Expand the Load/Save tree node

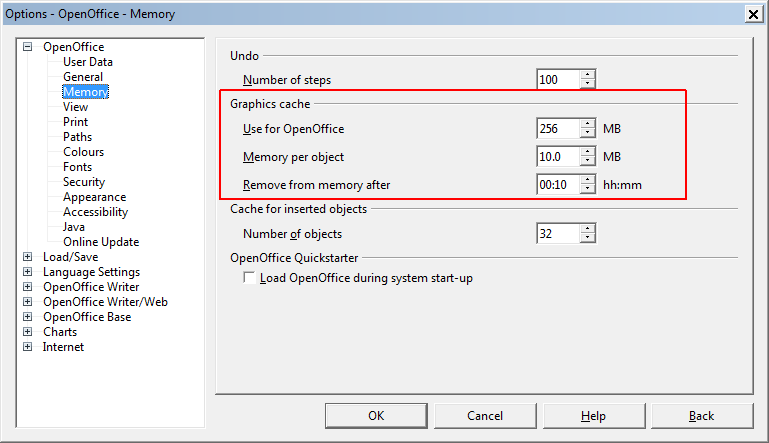tap(28, 257)
